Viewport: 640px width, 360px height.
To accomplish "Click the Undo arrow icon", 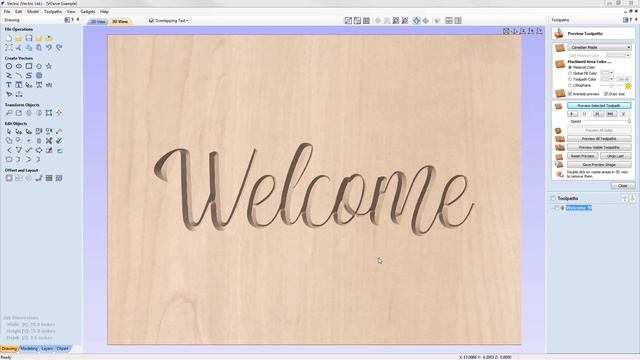I will coord(49,47).
